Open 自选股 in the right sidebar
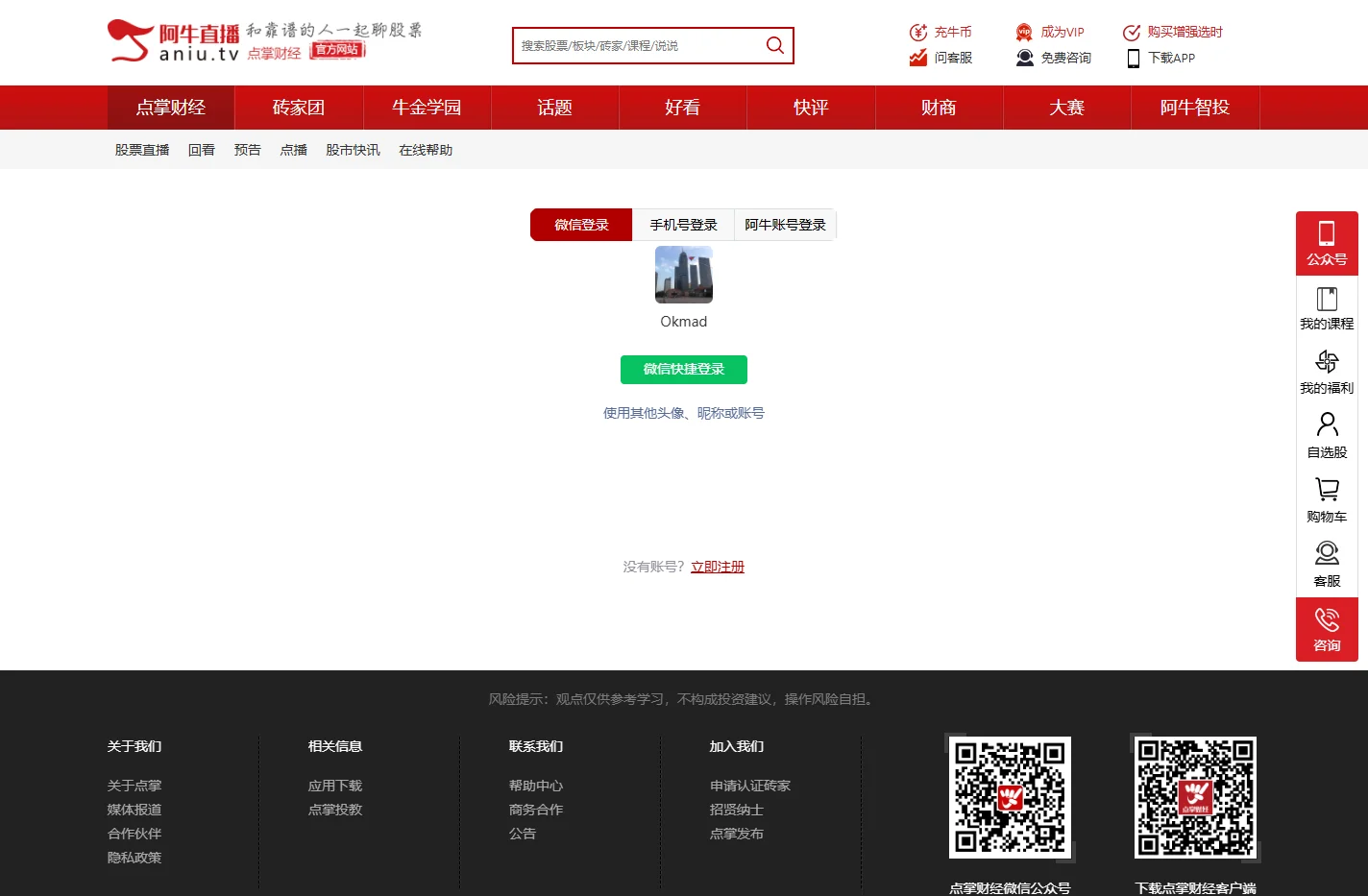The width and height of the screenshot is (1368, 896). point(1327,437)
